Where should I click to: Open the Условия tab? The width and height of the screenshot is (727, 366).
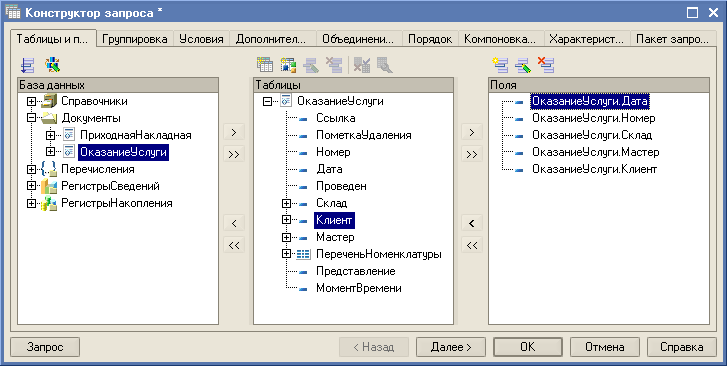[x=201, y=39]
